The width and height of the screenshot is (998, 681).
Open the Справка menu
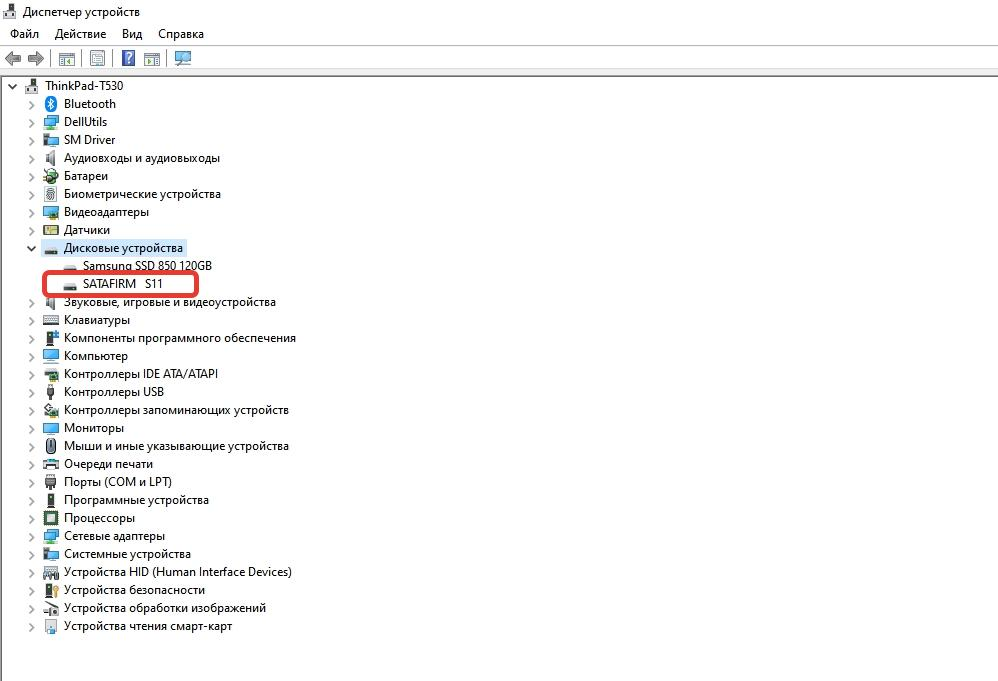click(x=181, y=34)
